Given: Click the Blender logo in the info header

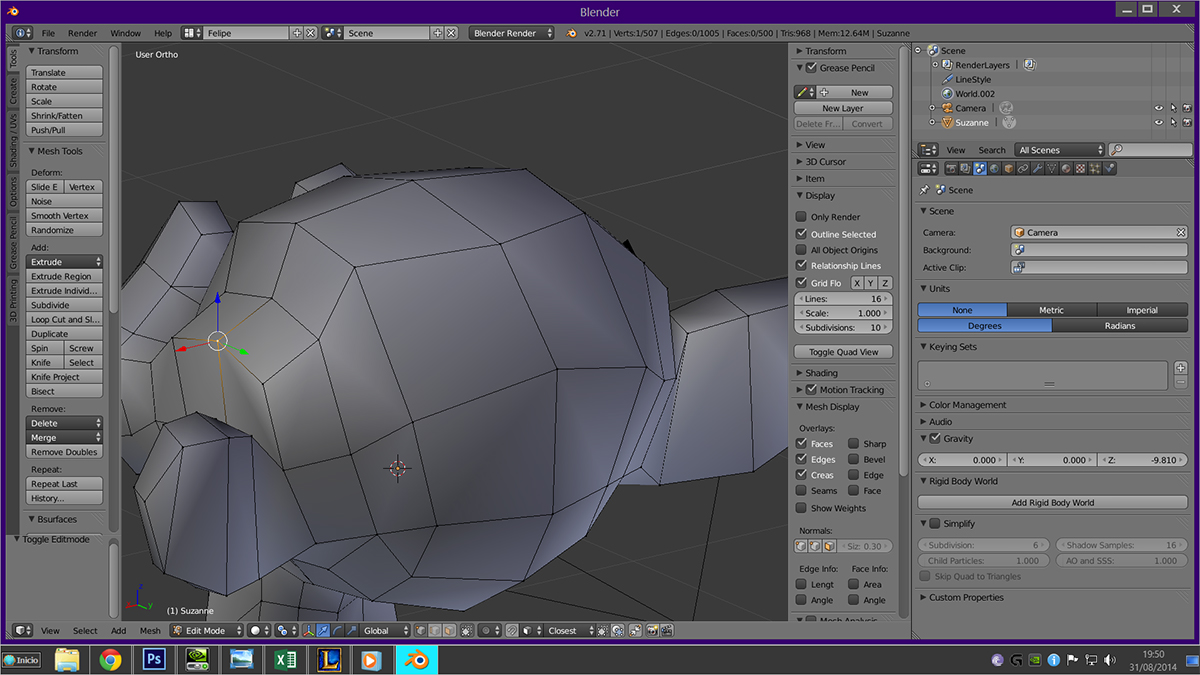Looking at the screenshot, I should pos(571,33).
